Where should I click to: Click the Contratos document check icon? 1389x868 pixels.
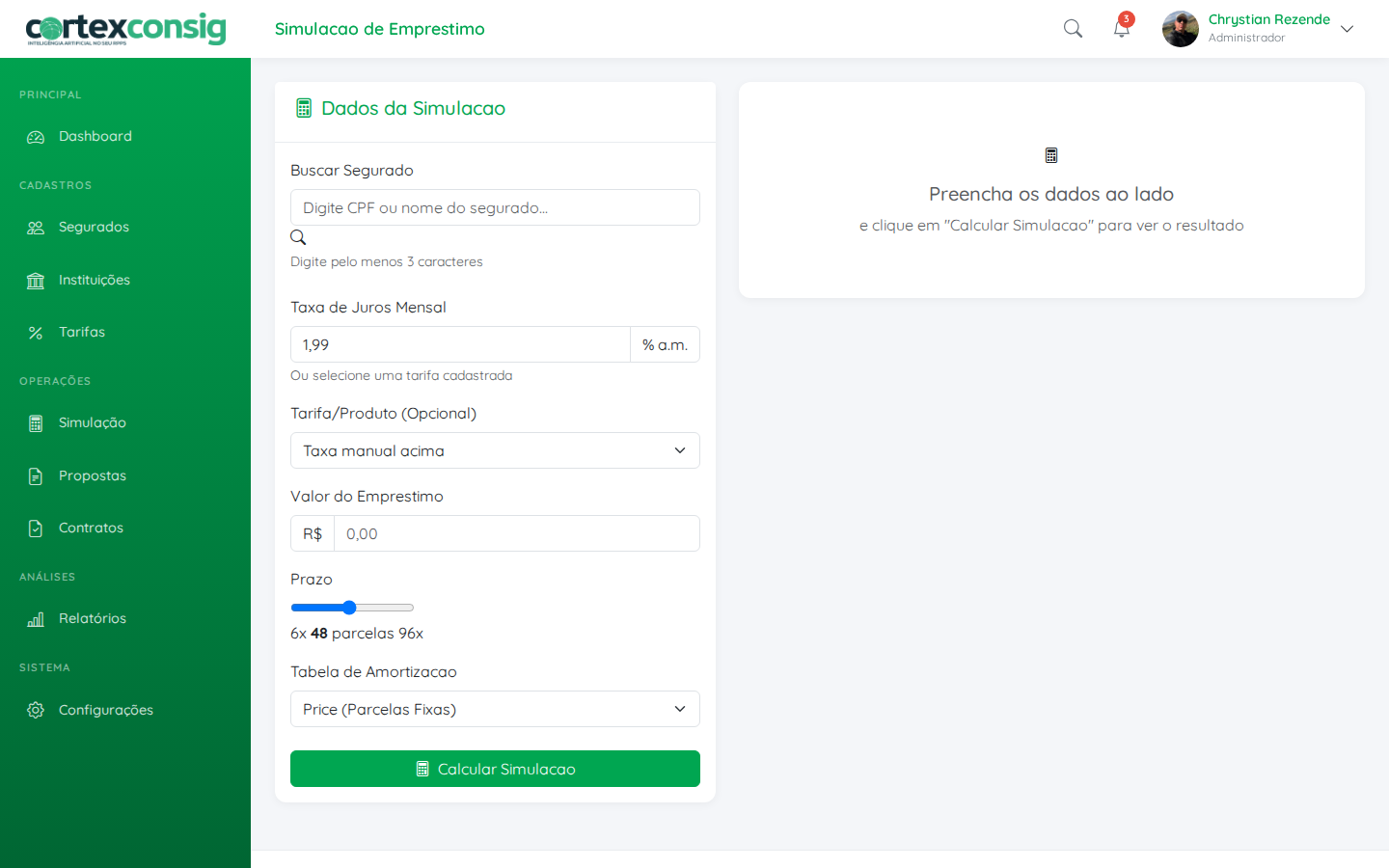[x=36, y=529]
